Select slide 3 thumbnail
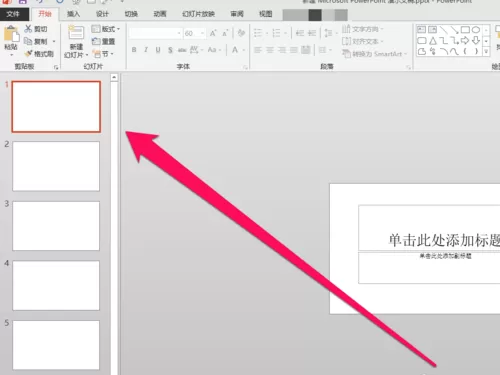Viewport: 500px width, 375px height. [56, 226]
